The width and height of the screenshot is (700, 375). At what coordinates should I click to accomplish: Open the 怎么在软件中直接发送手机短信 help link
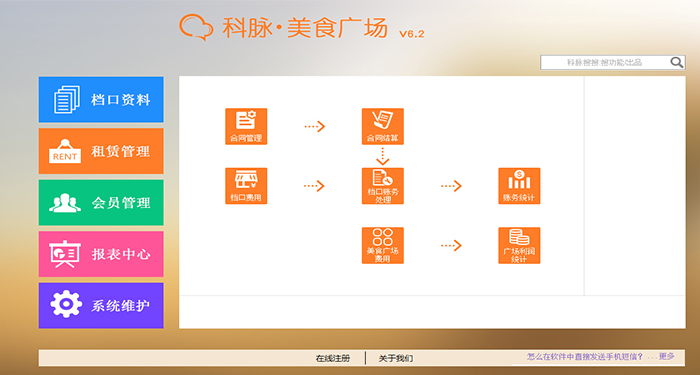585,357
